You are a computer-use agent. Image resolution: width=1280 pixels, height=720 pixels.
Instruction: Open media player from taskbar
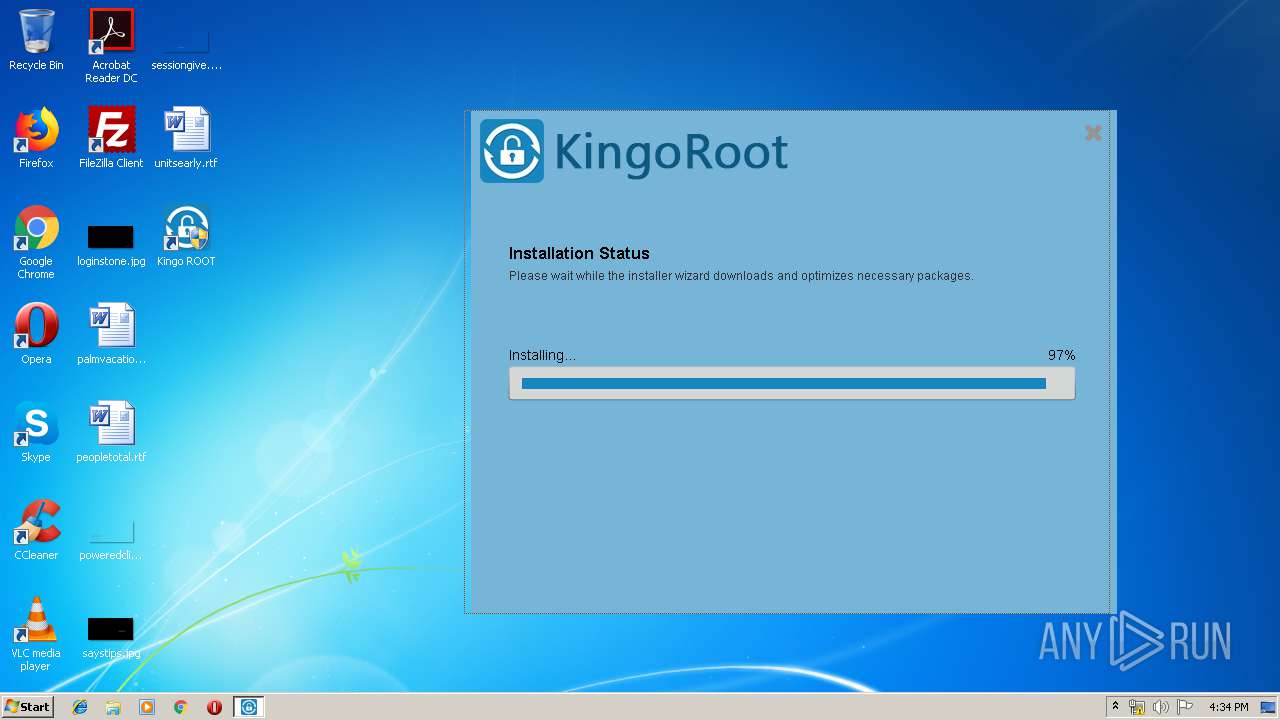pyautogui.click(x=147, y=707)
